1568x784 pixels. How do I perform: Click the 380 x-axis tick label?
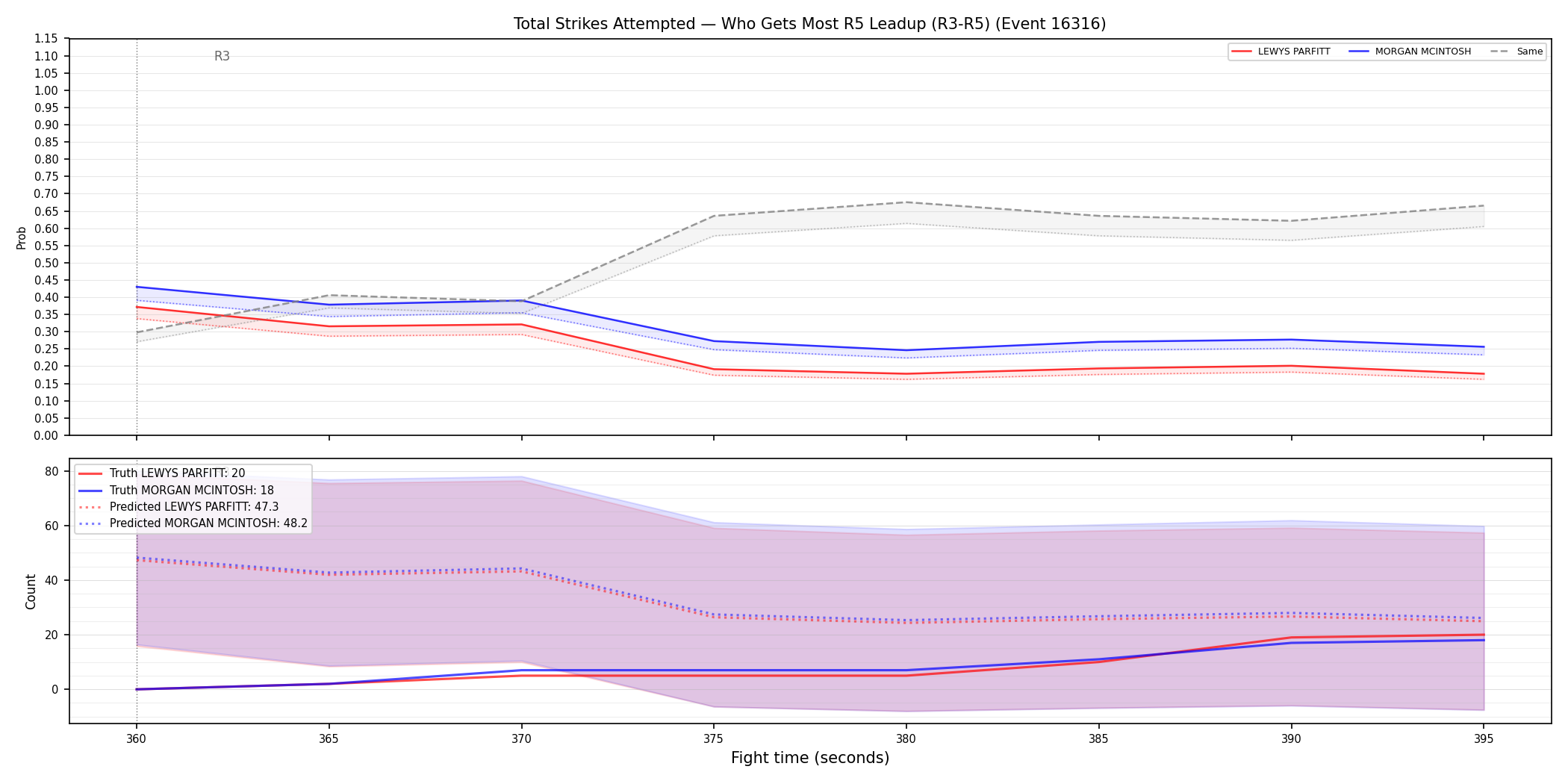click(906, 738)
